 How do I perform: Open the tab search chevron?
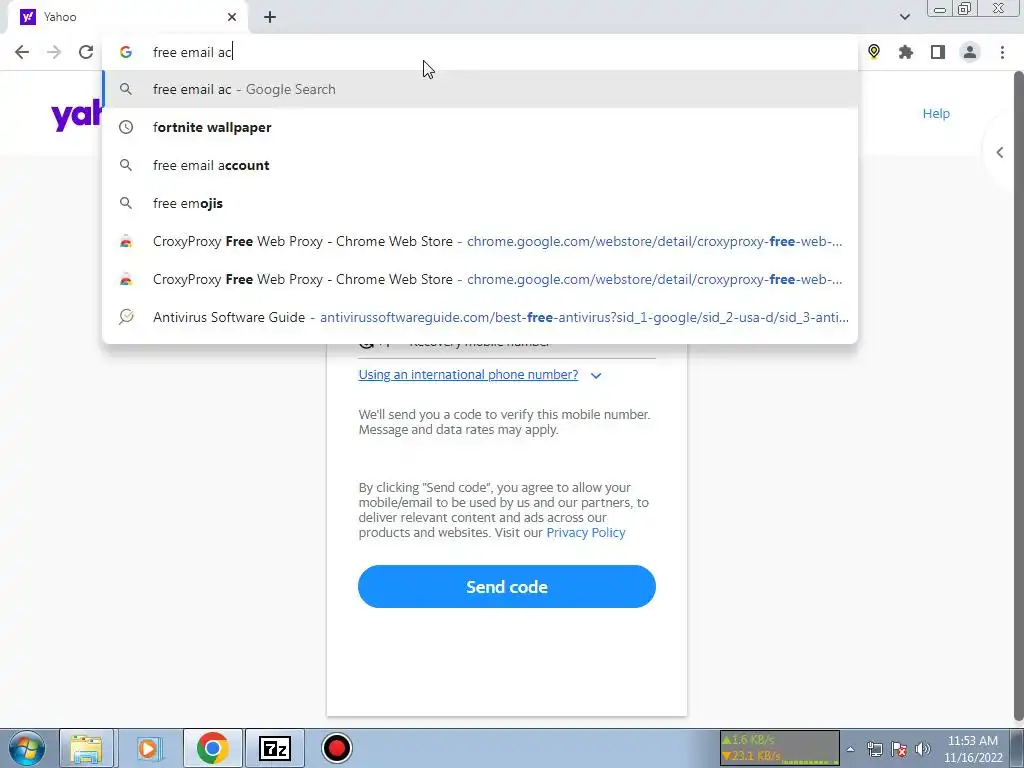coord(904,17)
